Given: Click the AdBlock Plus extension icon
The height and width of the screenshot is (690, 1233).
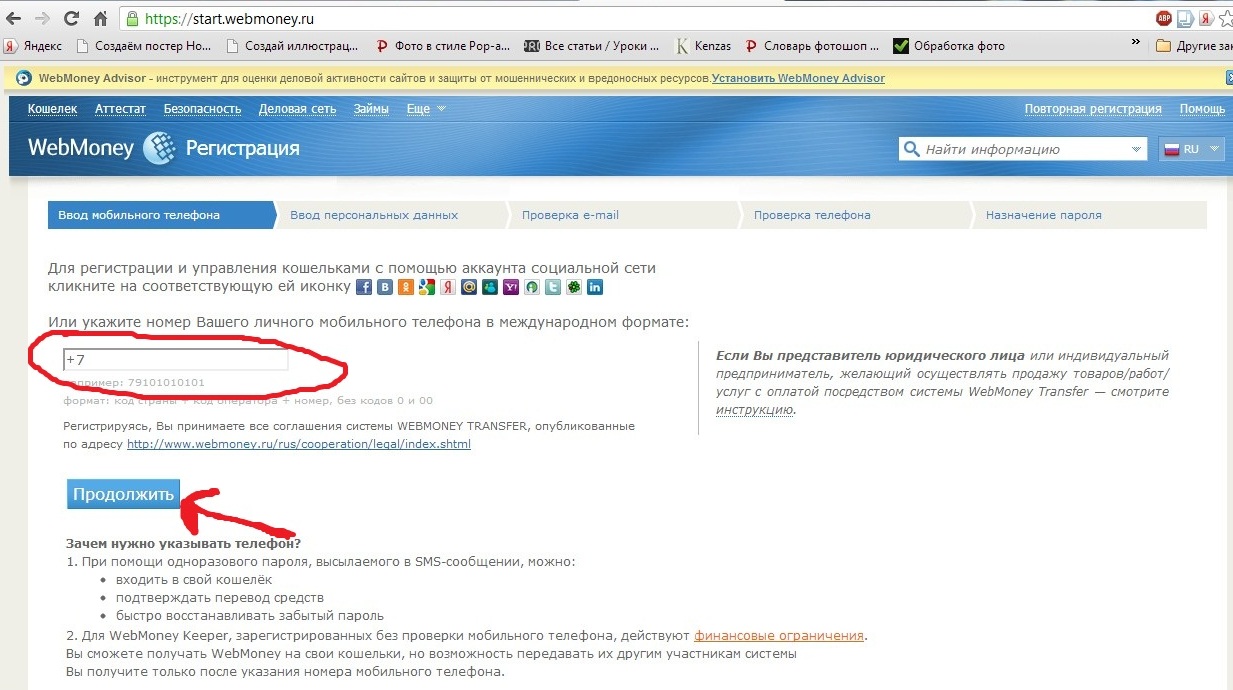Looking at the screenshot, I should coord(1163,18).
